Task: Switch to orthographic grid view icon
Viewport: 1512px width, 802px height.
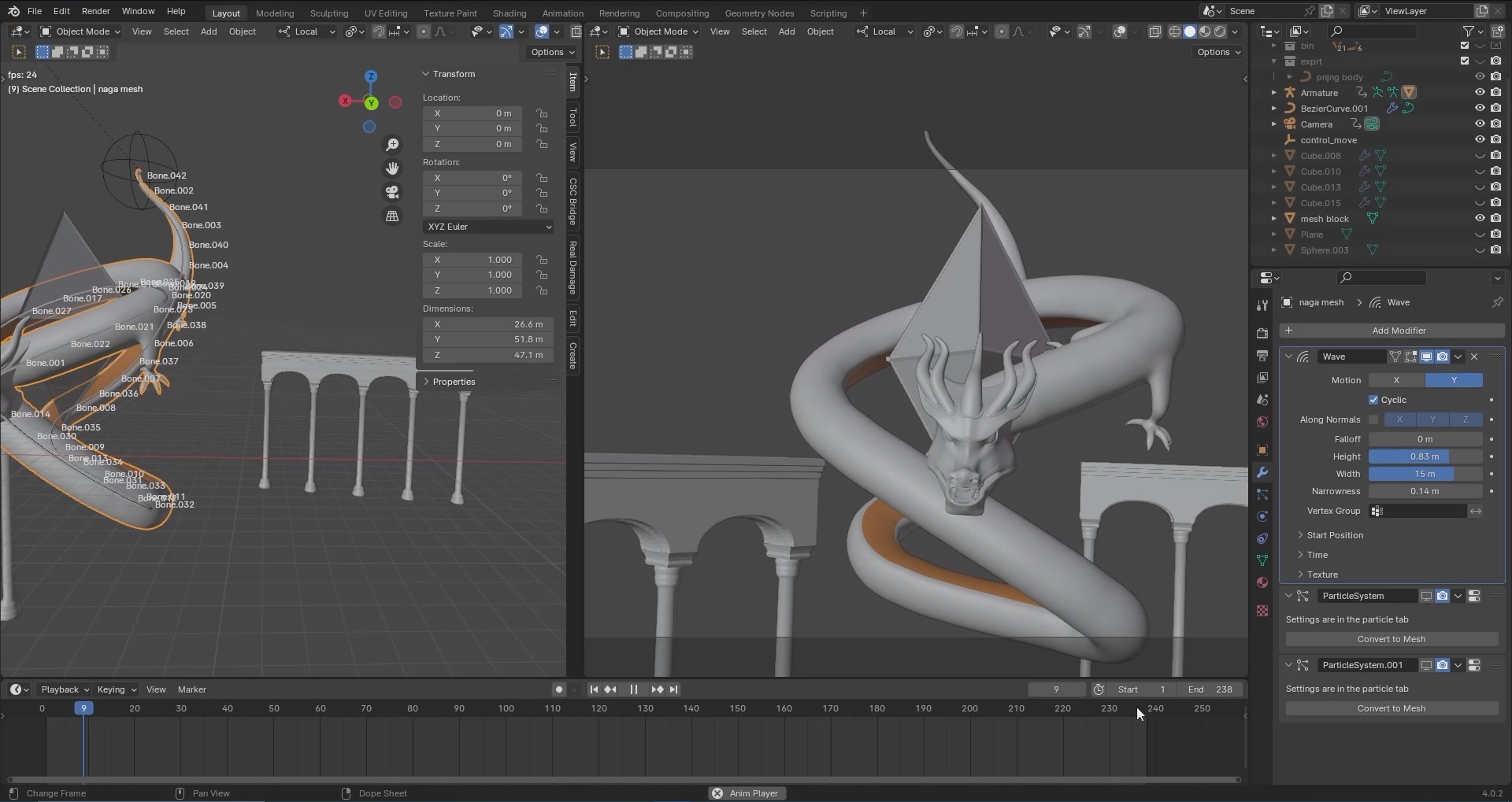Action: 392,216
